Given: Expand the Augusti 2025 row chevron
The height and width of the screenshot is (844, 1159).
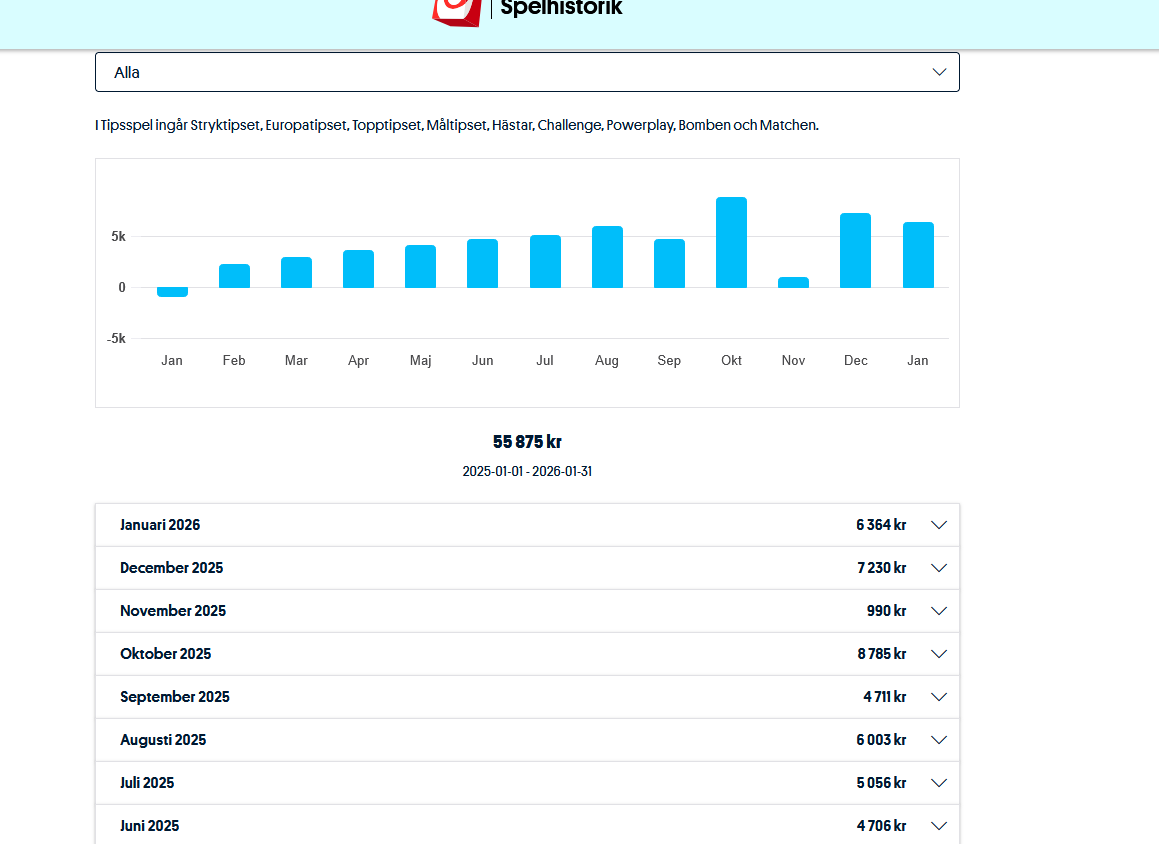Looking at the screenshot, I should [938, 740].
